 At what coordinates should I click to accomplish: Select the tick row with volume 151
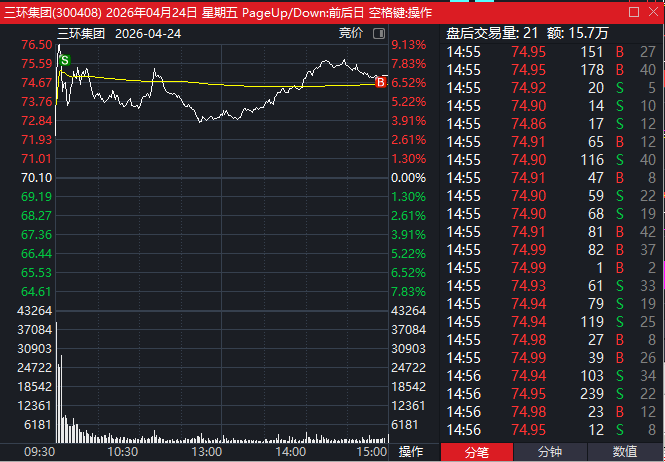(x=551, y=52)
